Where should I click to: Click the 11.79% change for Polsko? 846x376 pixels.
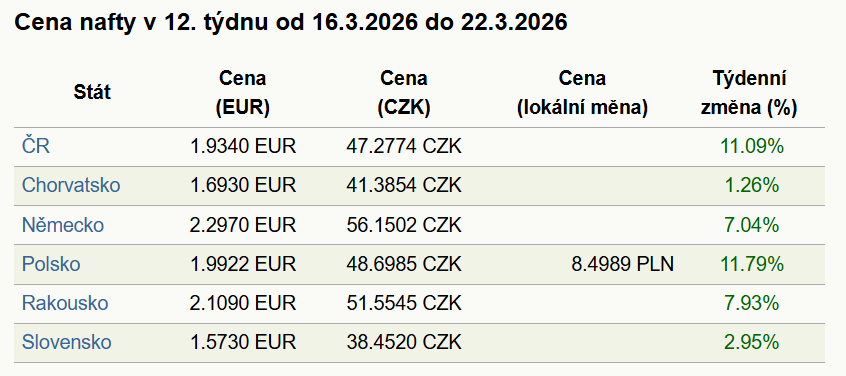click(x=752, y=264)
